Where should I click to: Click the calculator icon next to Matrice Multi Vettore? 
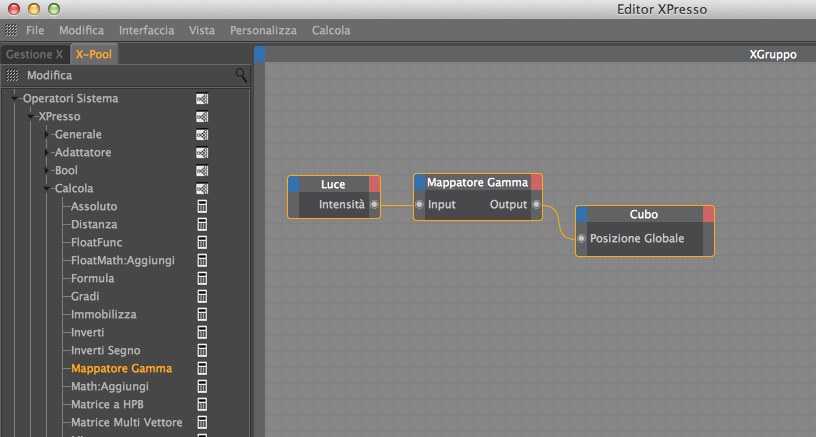point(202,422)
